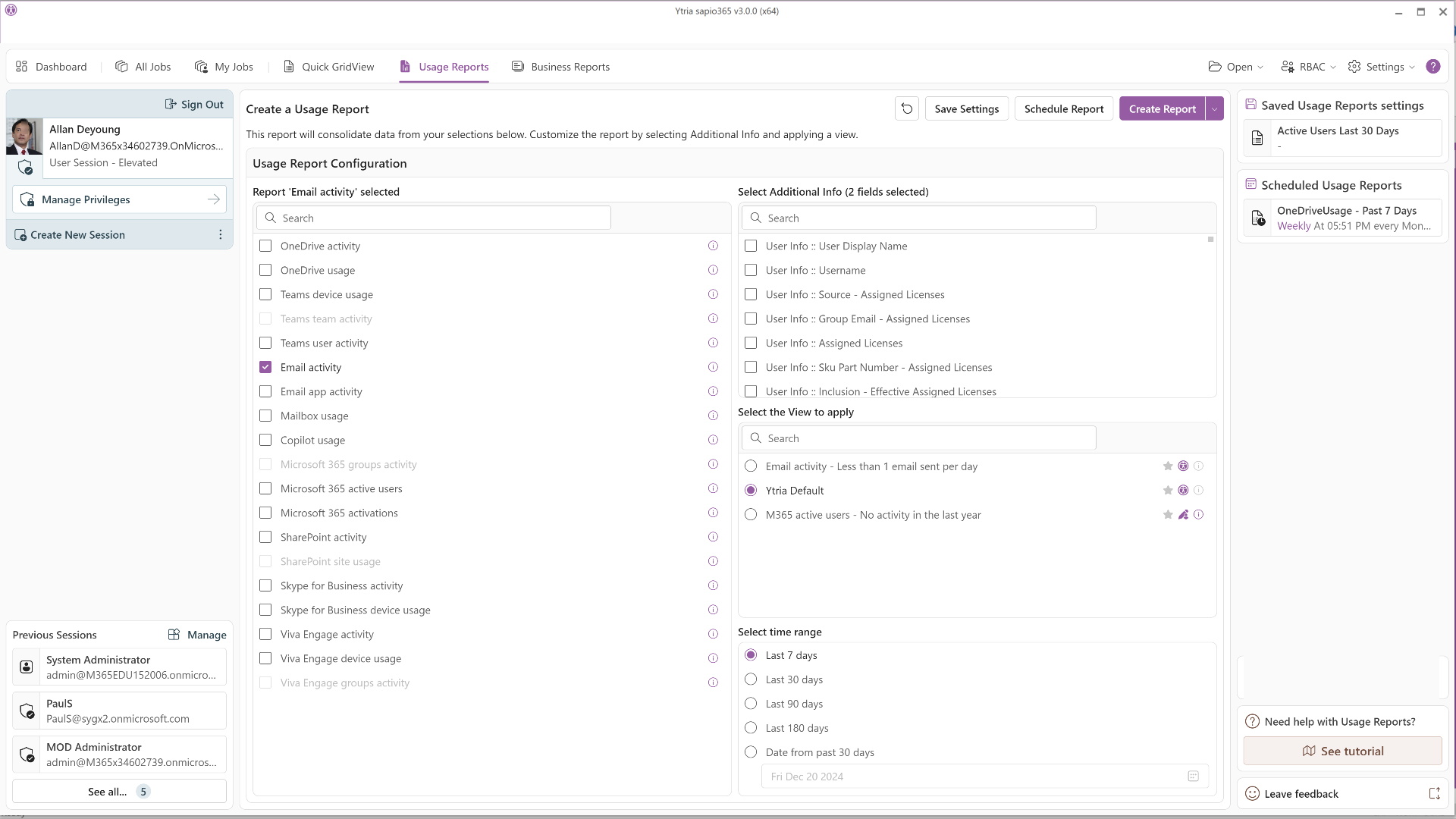Click the Leave feedback external link icon
The image size is (1456, 819).
coord(1434,794)
